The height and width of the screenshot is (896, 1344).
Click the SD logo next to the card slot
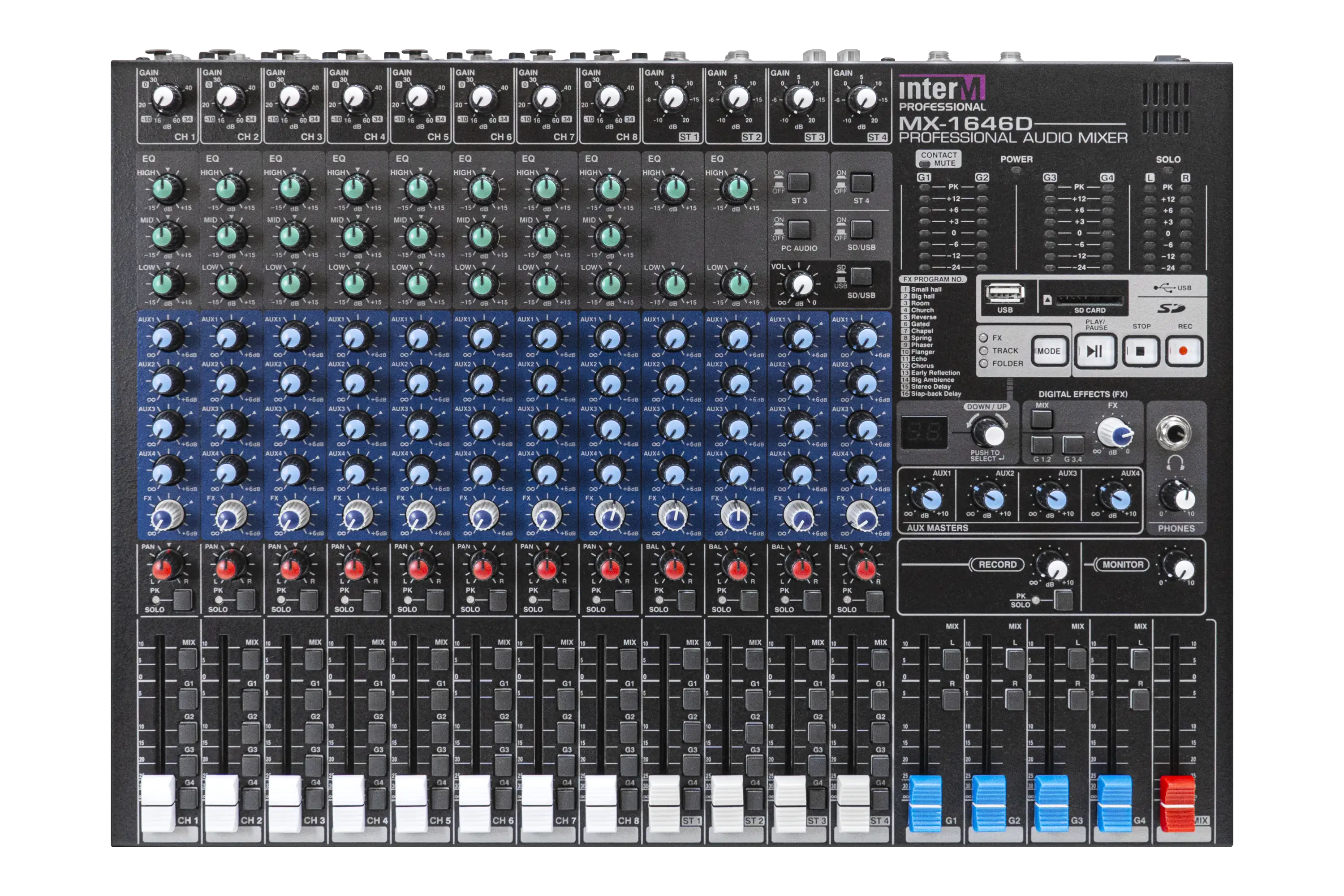(x=1171, y=309)
